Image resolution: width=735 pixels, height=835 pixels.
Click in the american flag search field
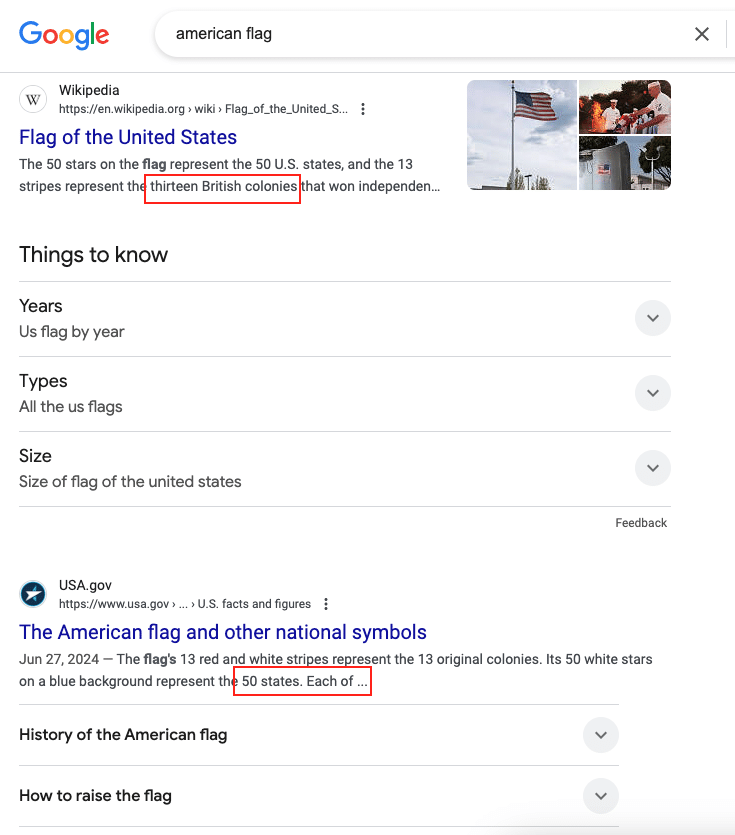(420, 34)
